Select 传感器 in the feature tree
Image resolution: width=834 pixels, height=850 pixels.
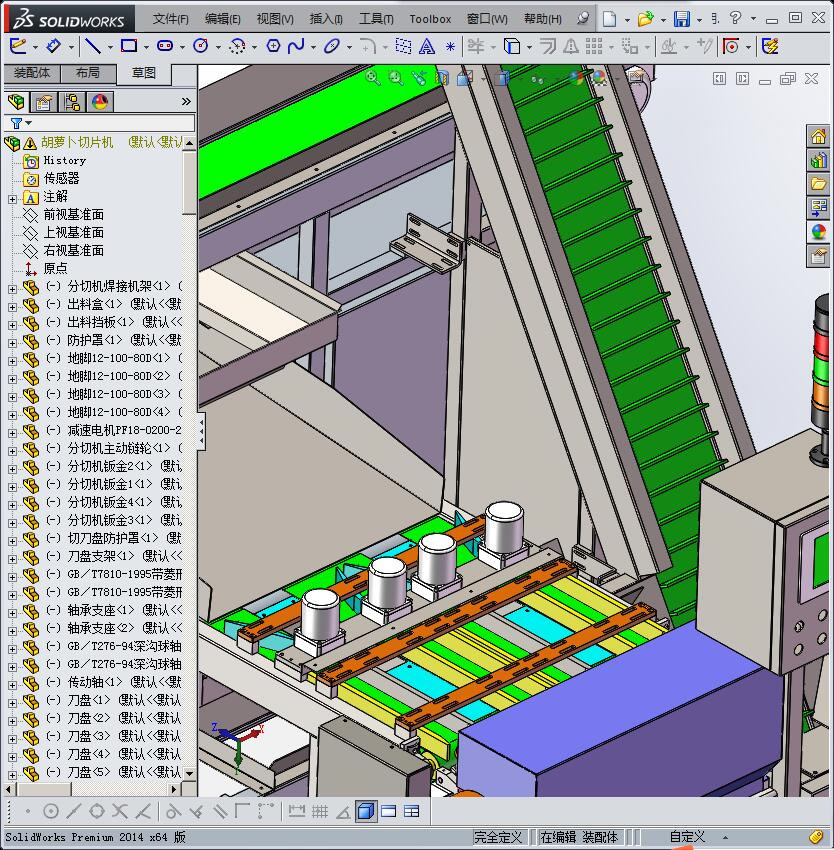tap(61, 178)
